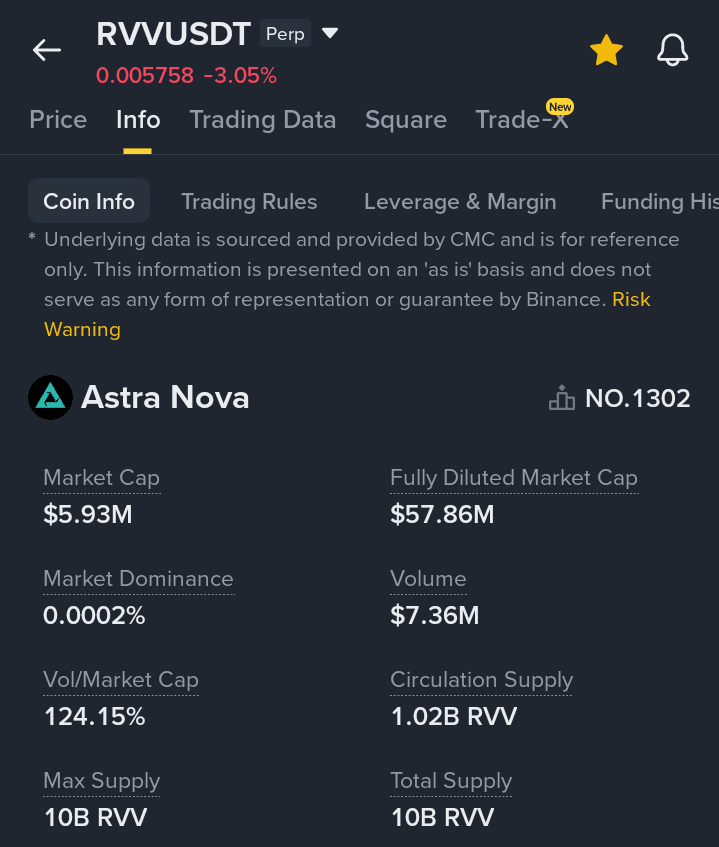Tap the Fully Diluted Market Cap label
The image size is (719, 847).
[x=514, y=478]
